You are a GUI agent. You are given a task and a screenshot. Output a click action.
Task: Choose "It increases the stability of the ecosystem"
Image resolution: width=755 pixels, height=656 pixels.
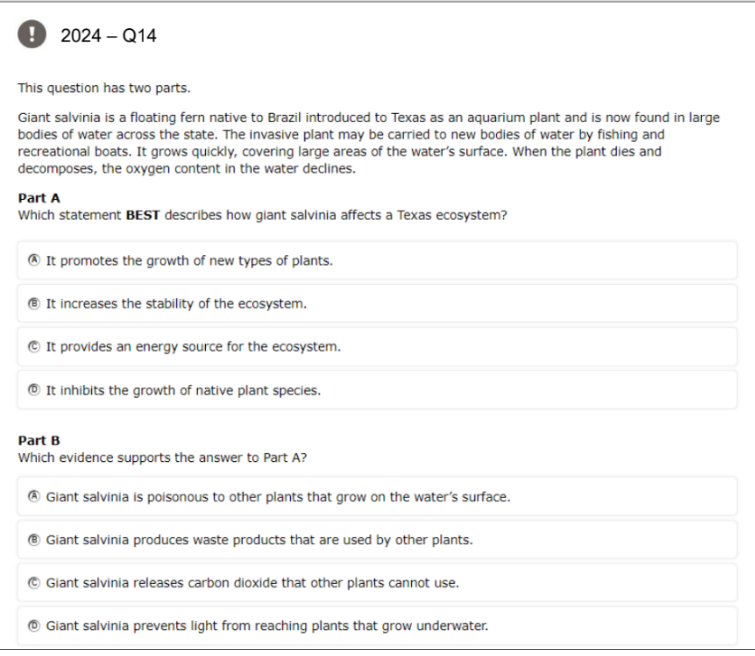(x=378, y=303)
